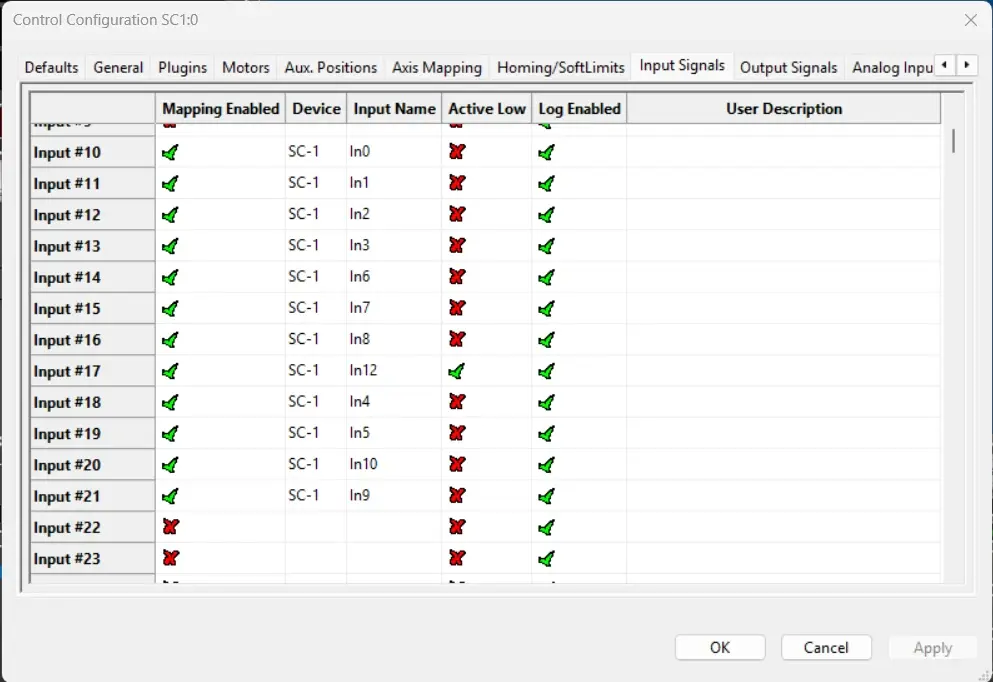Screen dimensions: 993x682
Task: Toggle Active Low red X for Input #10
Action: (457, 151)
